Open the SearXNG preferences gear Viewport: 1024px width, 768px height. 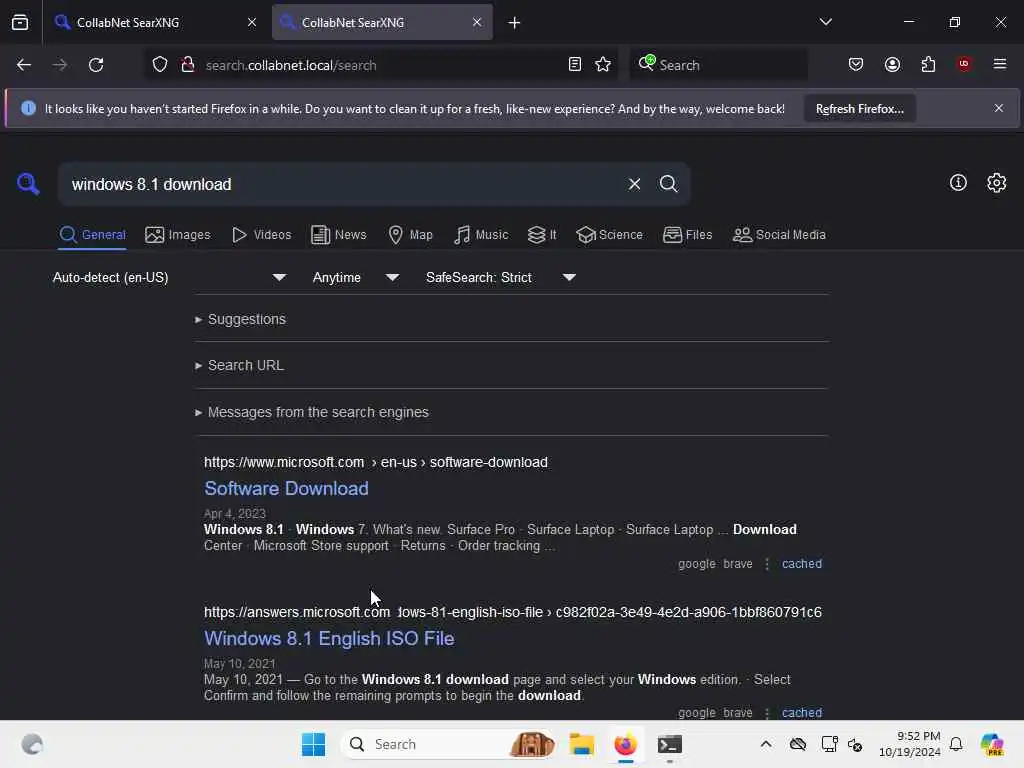pos(997,183)
